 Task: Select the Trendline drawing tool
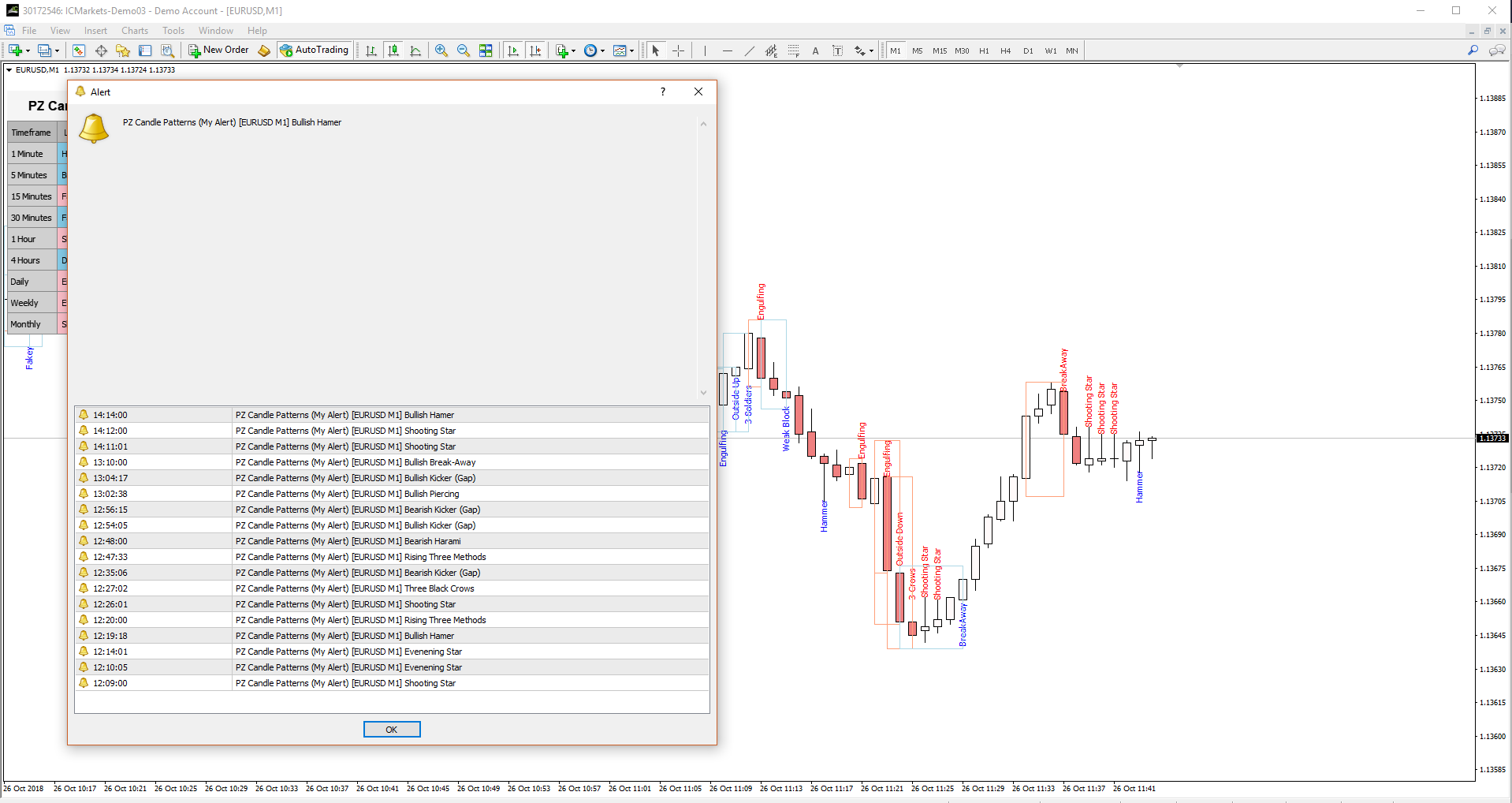[x=749, y=50]
